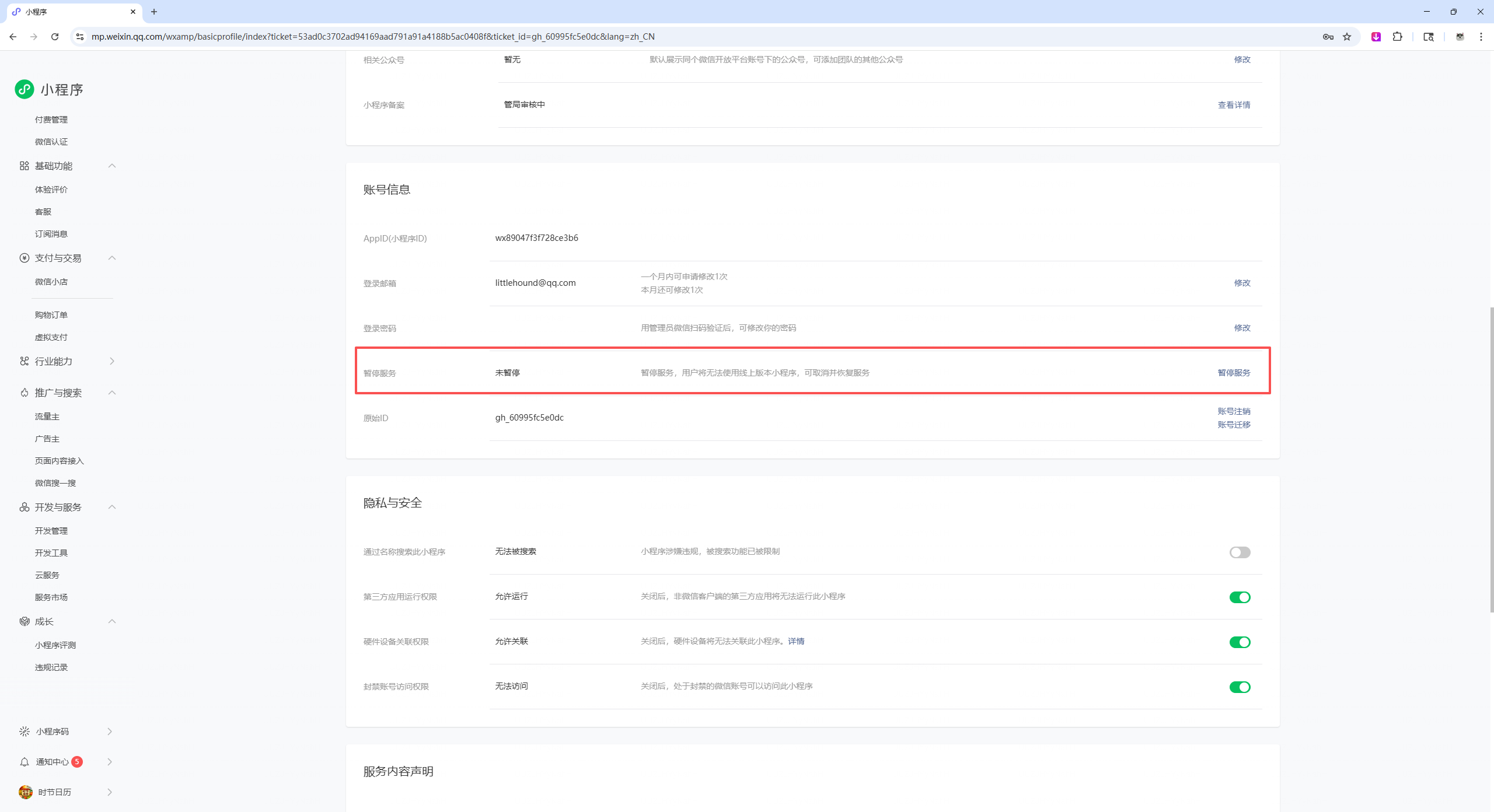The image size is (1494, 812).
Task: Click the 时节日历 account avatar
Action: [x=25, y=792]
